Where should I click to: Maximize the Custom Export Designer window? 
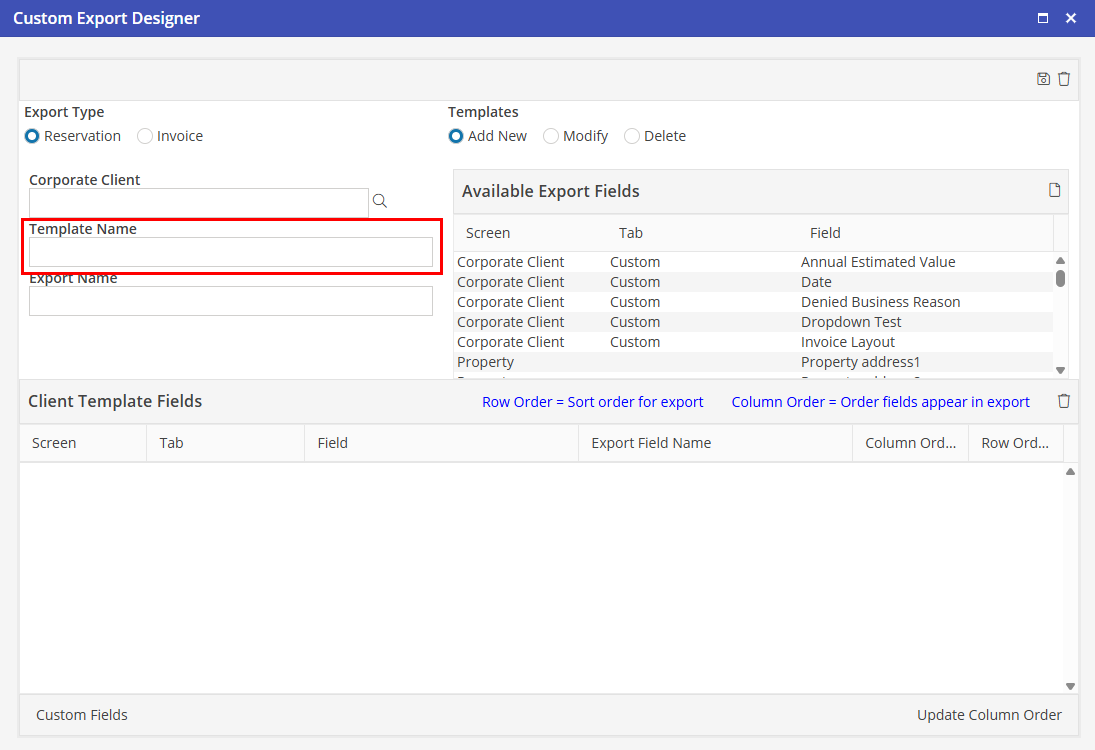point(1043,18)
